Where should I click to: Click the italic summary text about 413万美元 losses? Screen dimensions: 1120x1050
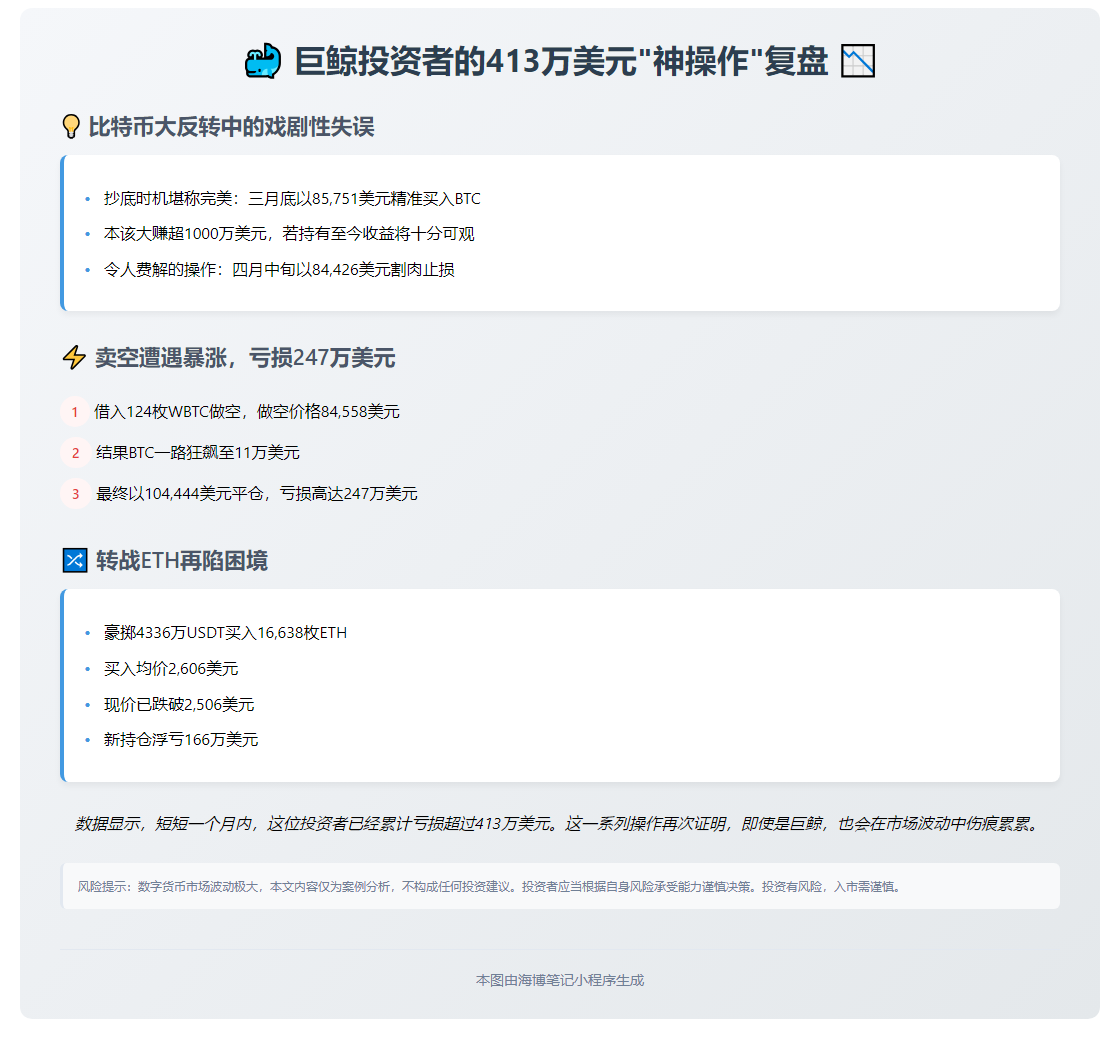pos(560,825)
